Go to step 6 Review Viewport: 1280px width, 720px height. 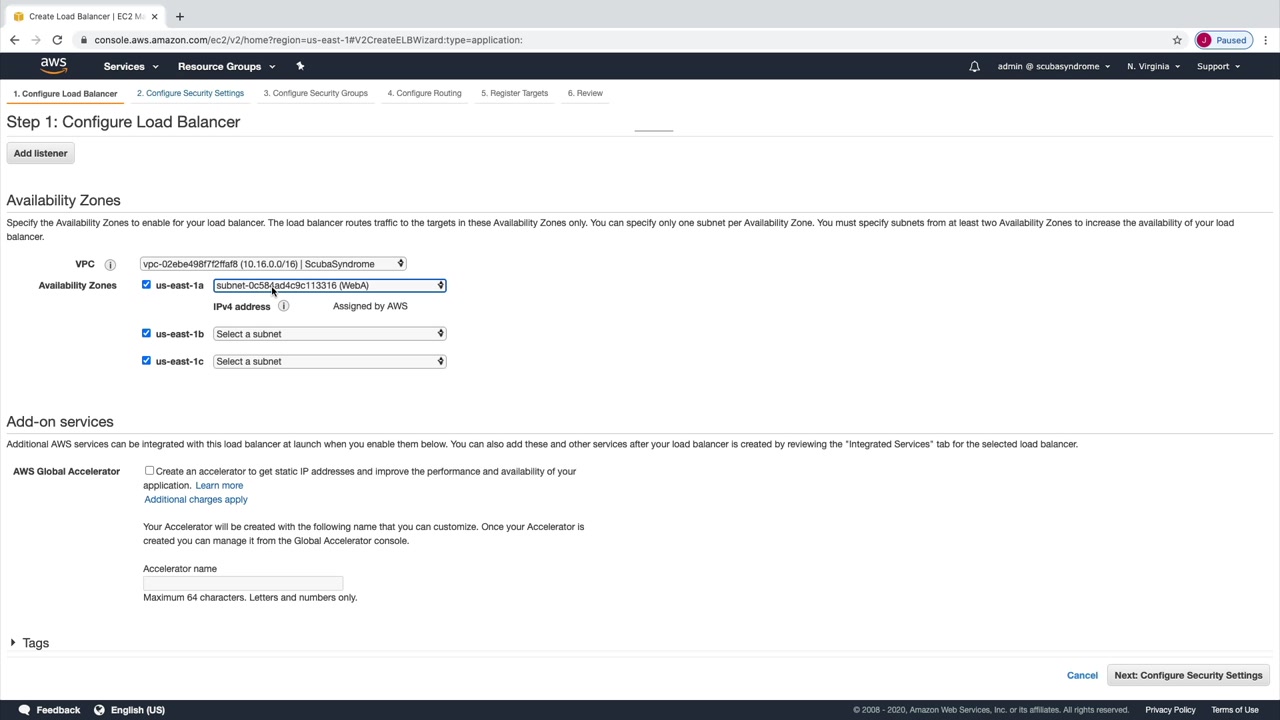[585, 93]
